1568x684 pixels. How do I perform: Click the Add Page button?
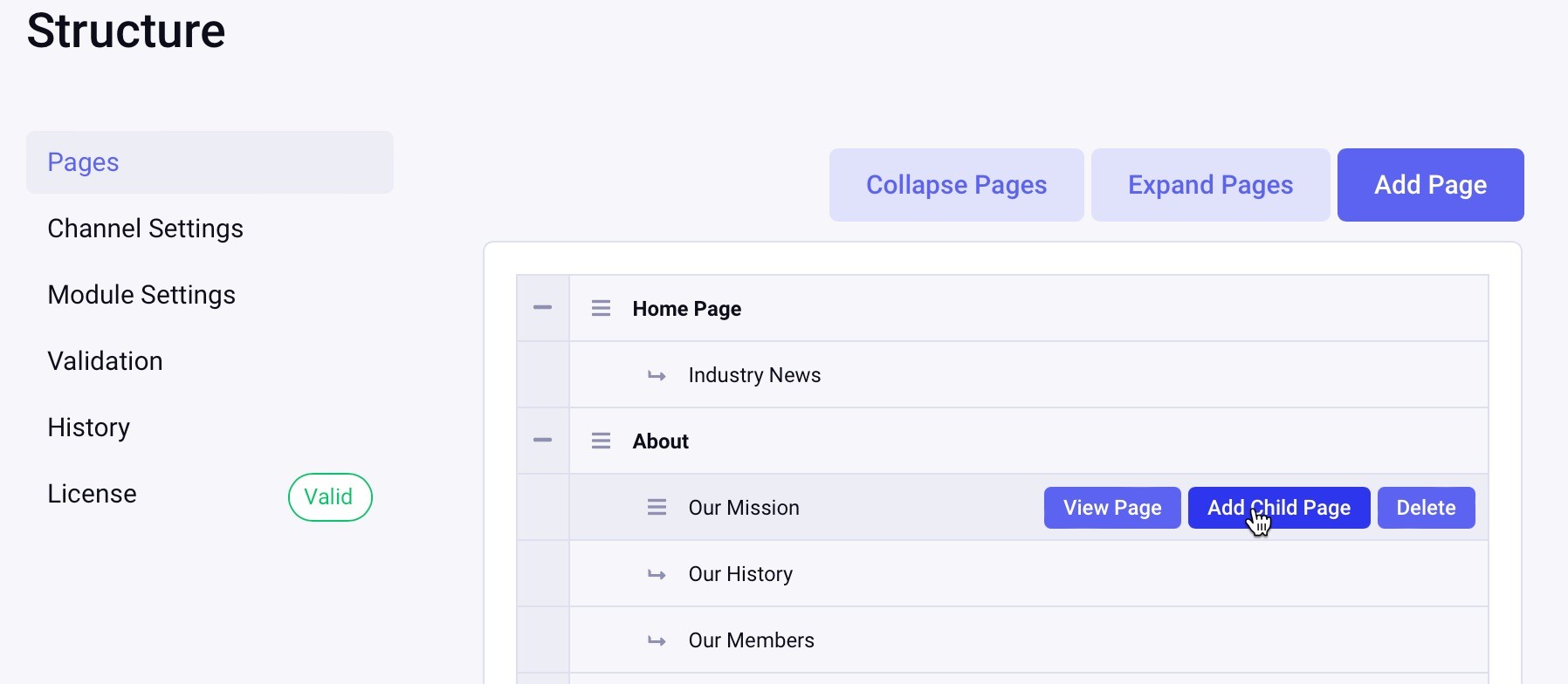point(1430,185)
